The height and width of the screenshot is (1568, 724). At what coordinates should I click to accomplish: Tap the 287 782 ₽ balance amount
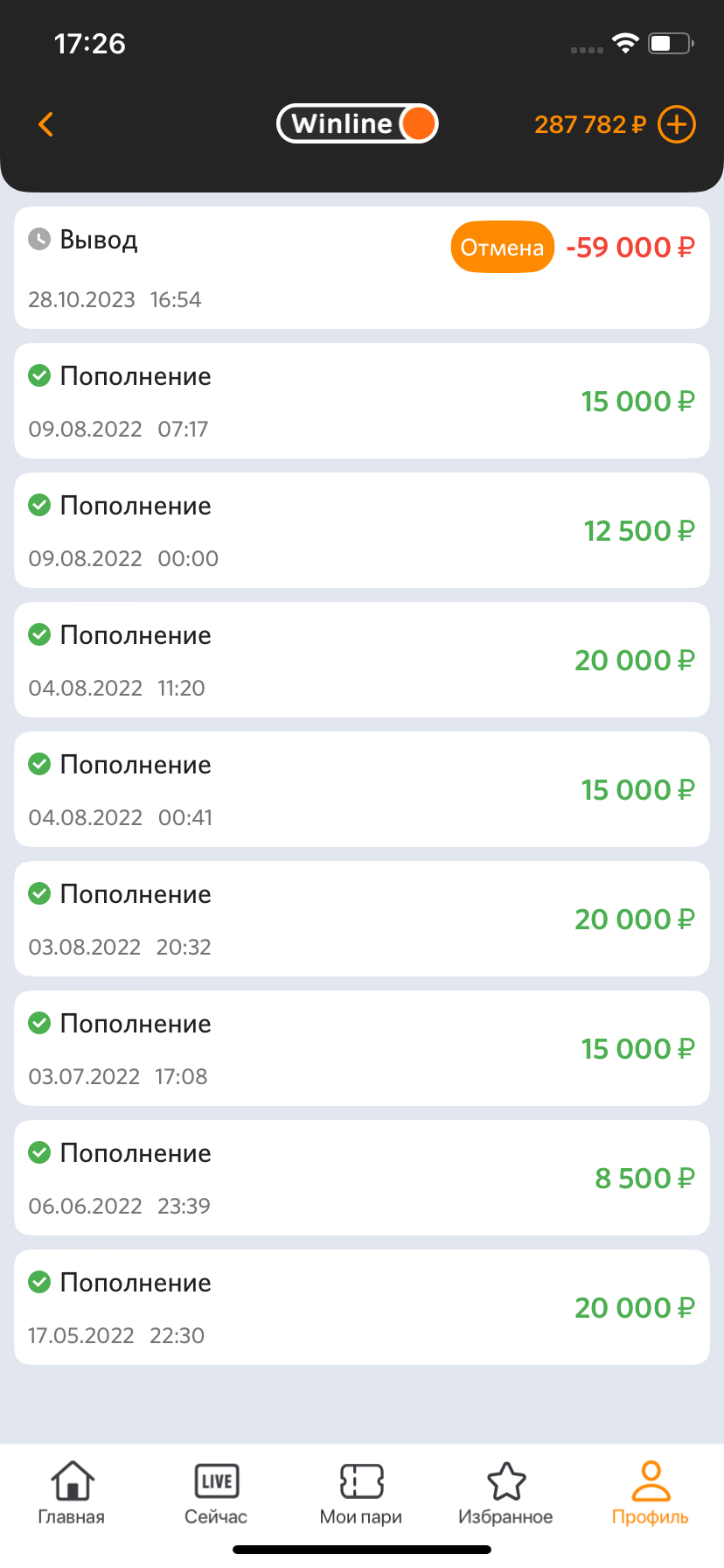[589, 124]
